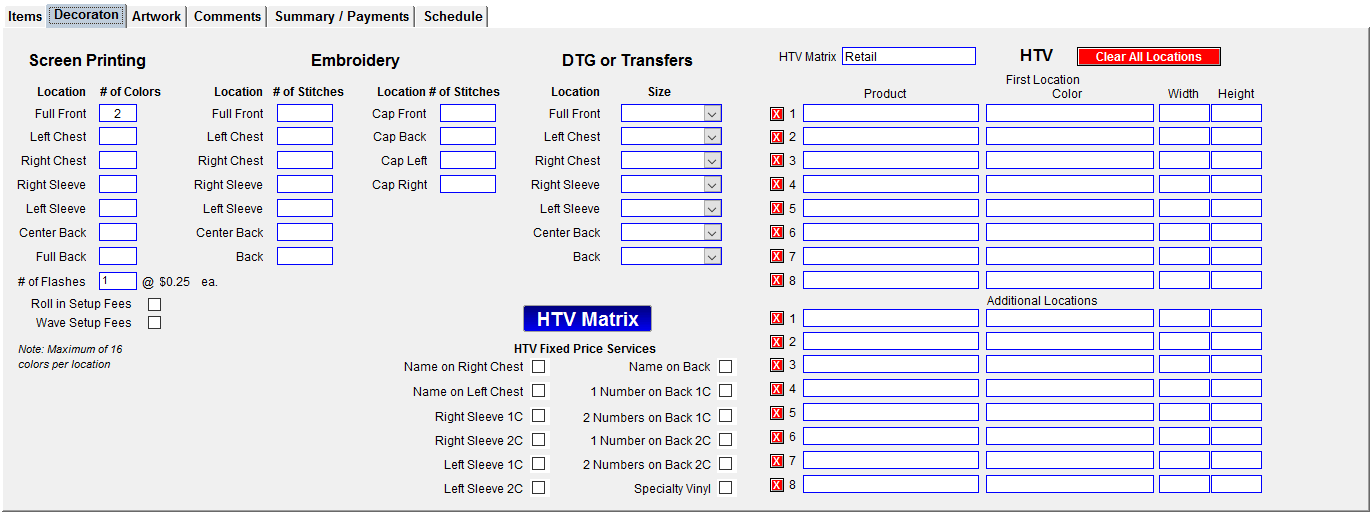Clear Additional Locations row 1 using red X
This screenshot has width=1371, height=513.
[x=777, y=319]
